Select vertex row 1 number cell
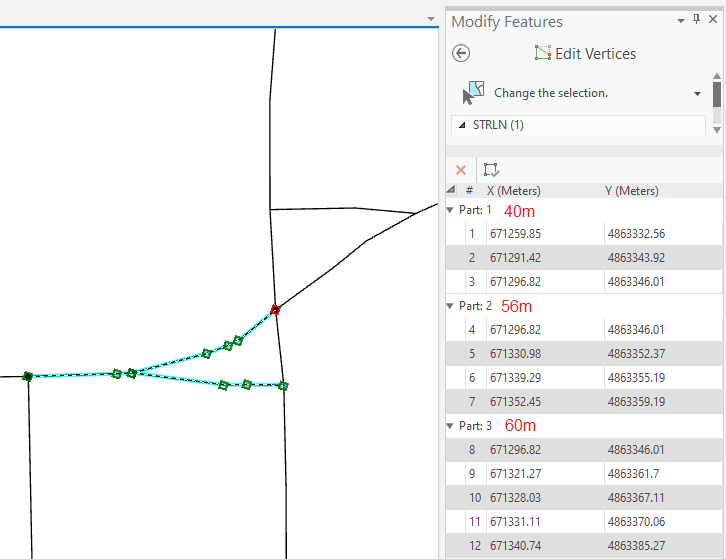The image size is (726, 559). 471,233
